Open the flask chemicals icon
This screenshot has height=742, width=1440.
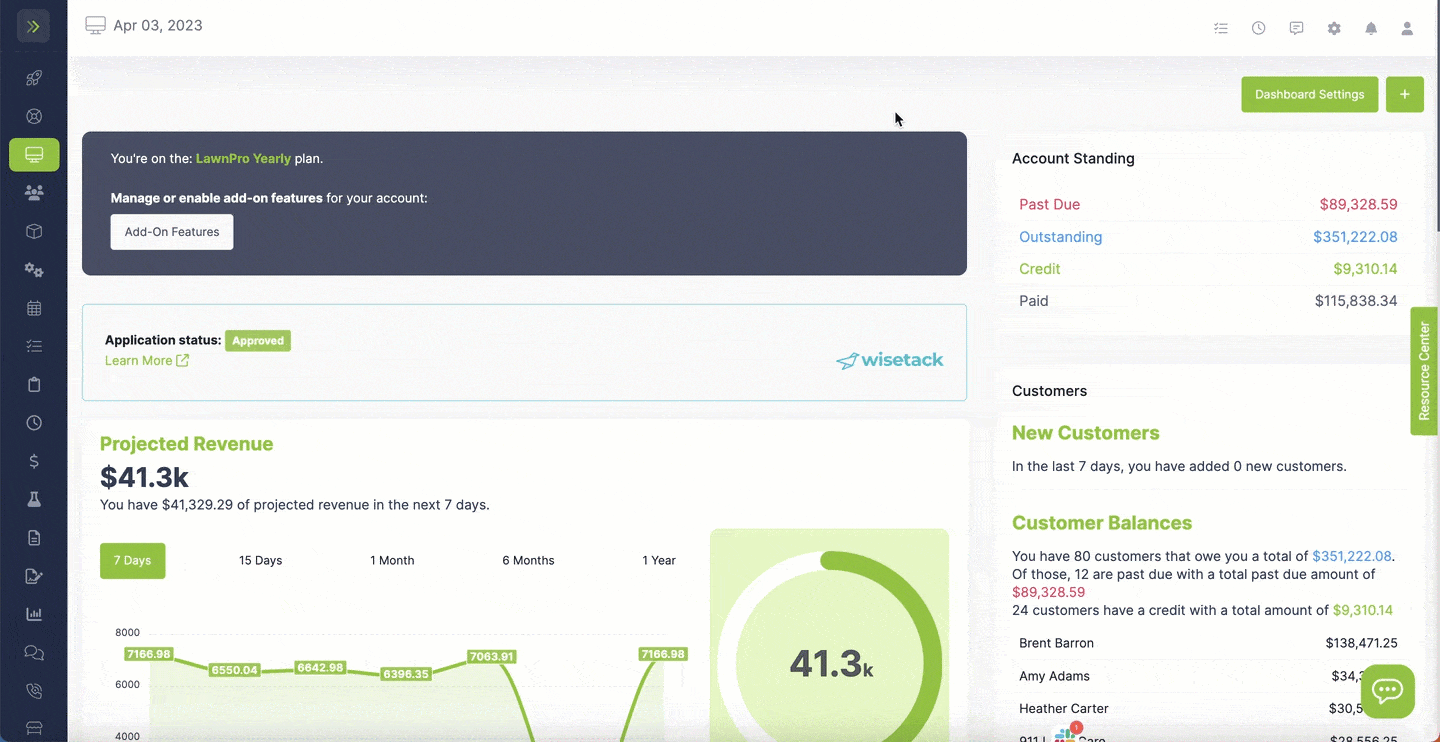tap(34, 499)
